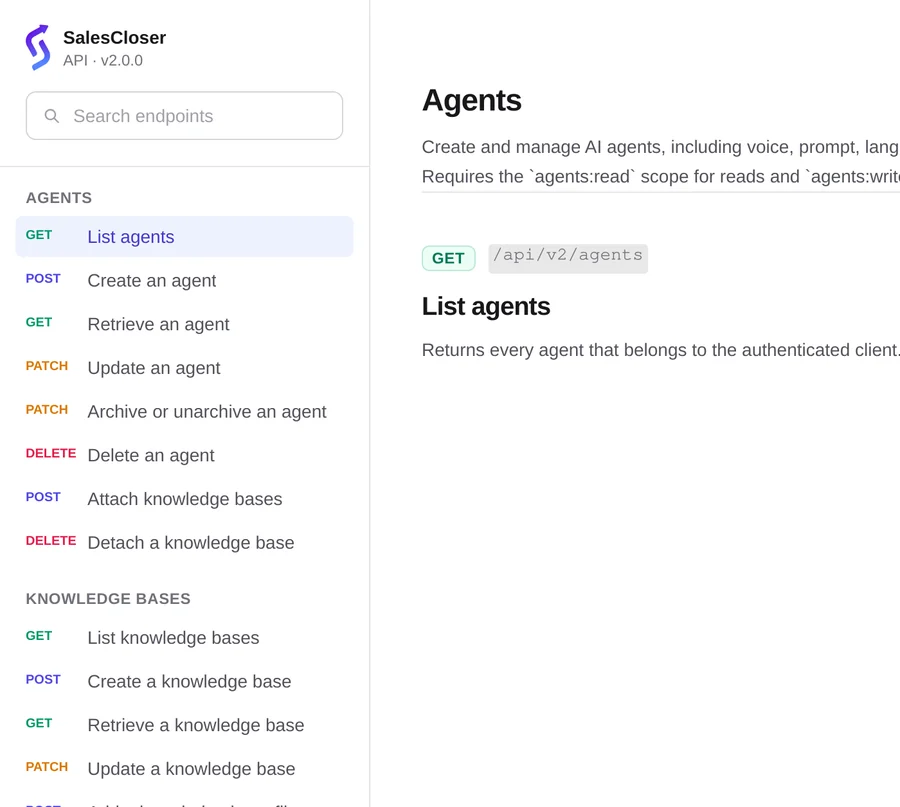This screenshot has height=807, width=900.
Task: Open Retrieve an agent endpoint
Action: pyautogui.click(x=184, y=324)
